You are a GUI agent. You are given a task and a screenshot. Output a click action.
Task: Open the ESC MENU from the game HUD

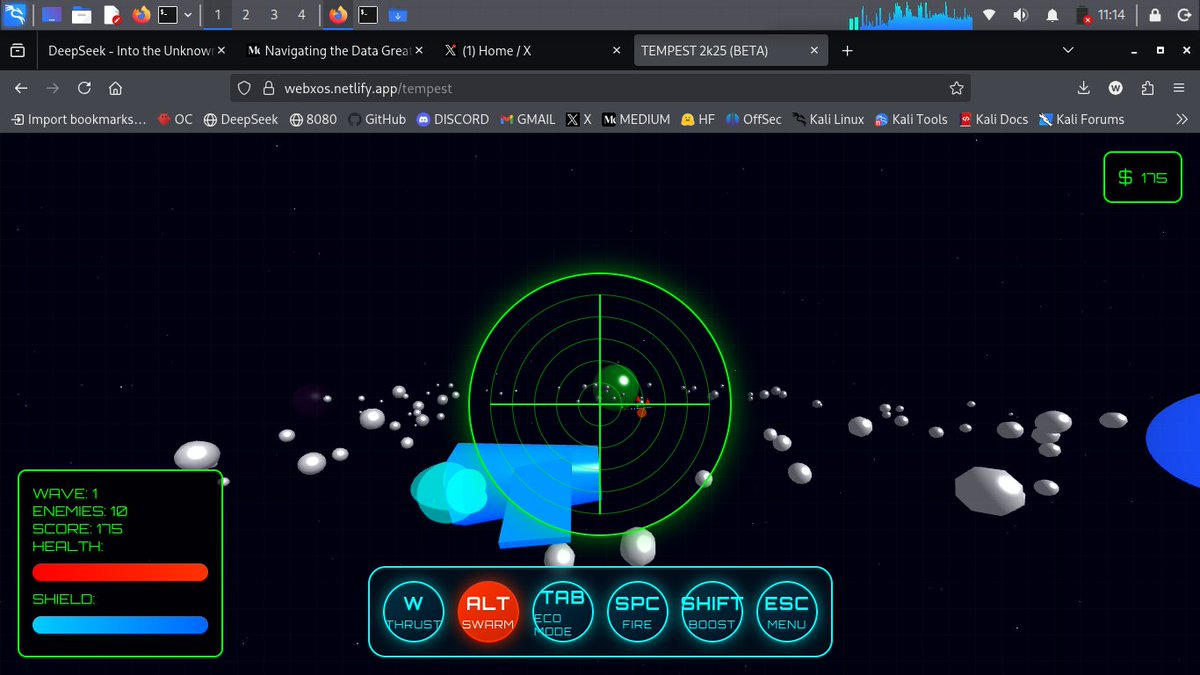[787, 611]
